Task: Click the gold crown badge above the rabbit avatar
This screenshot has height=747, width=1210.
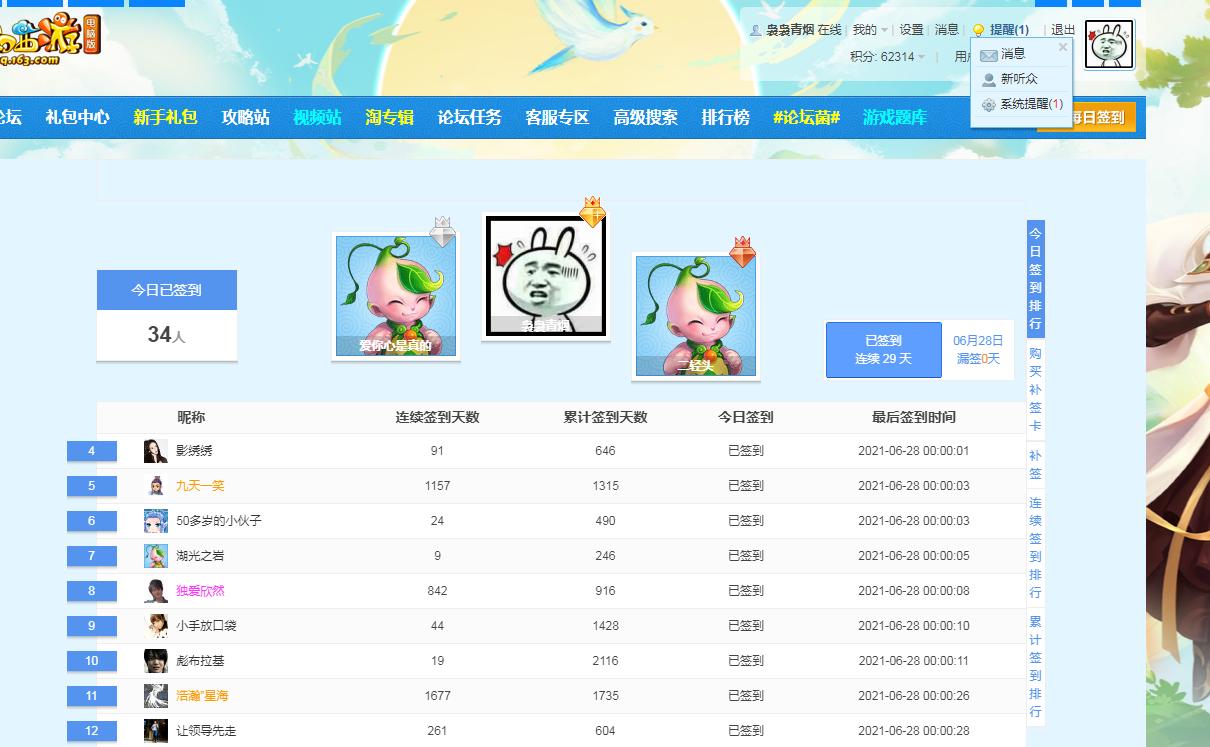Action: 592,212
